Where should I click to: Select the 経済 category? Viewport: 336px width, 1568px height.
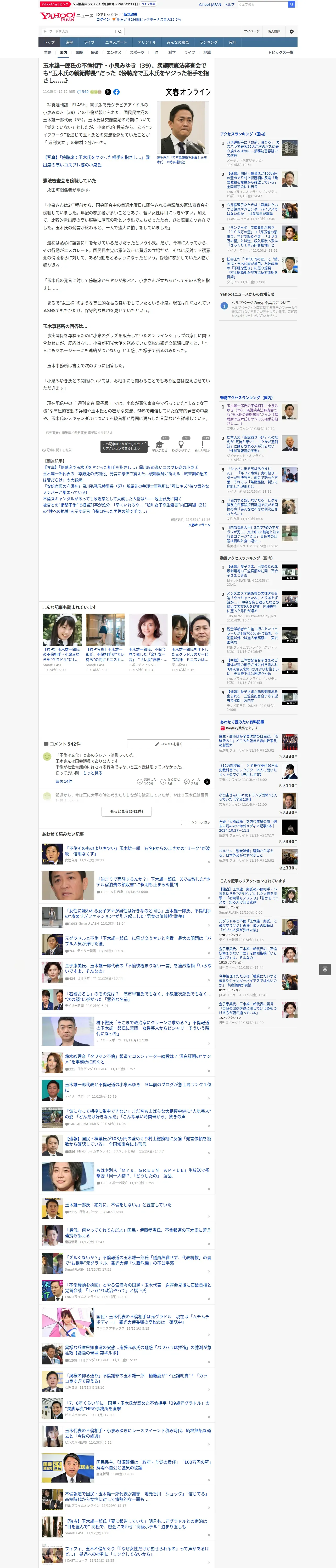click(94, 52)
